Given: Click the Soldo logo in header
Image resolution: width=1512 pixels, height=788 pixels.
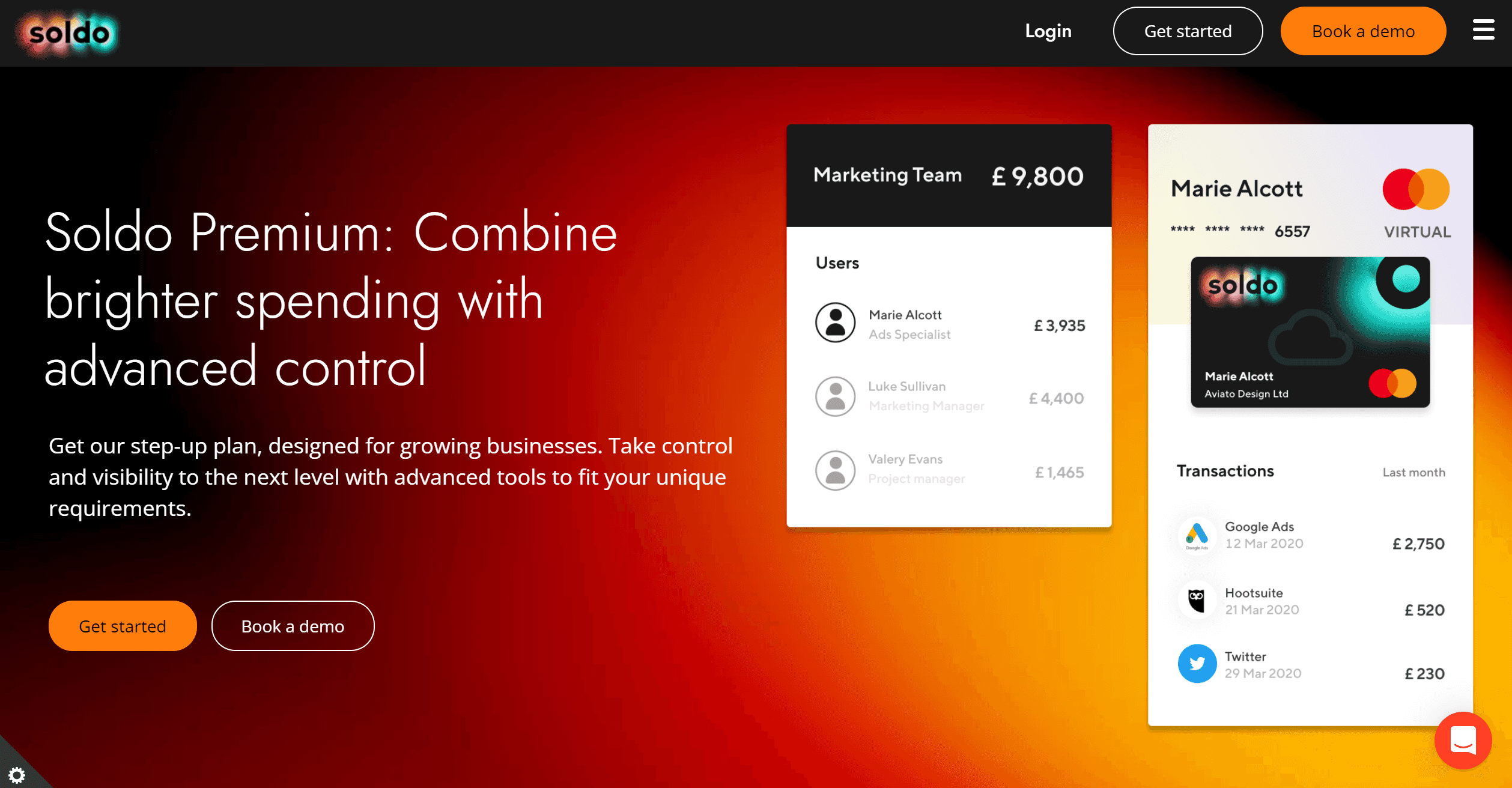Looking at the screenshot, I should [x=70, y=33].
